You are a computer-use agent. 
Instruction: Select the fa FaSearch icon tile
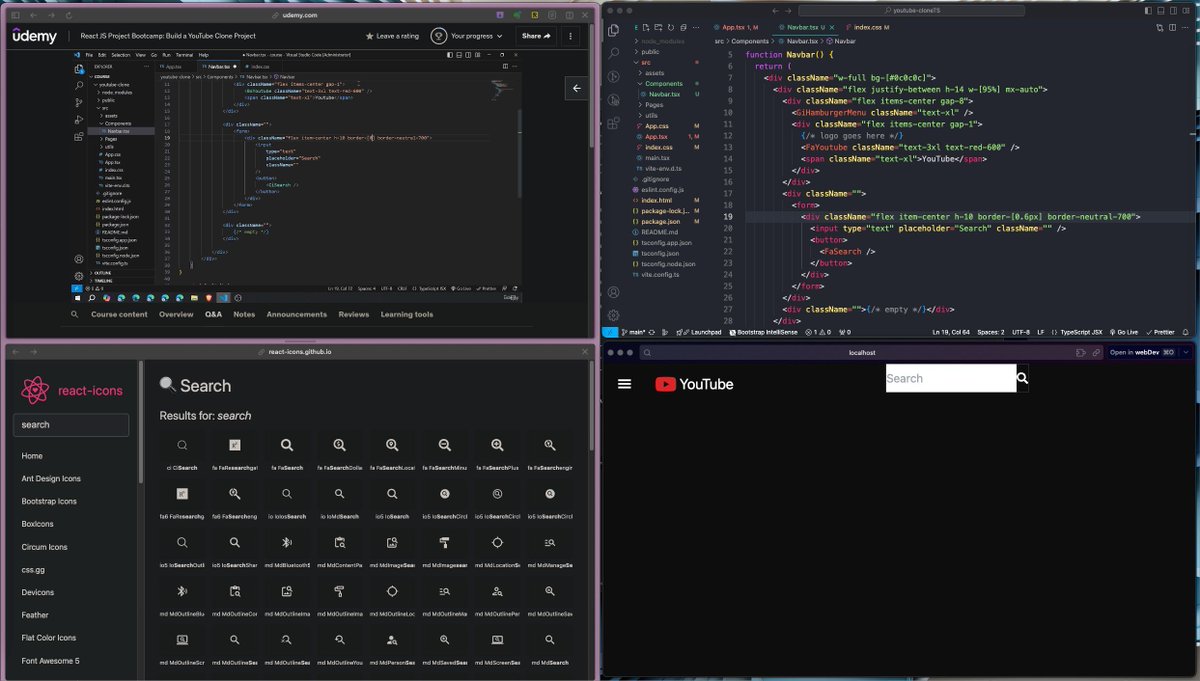click(286, 451)
